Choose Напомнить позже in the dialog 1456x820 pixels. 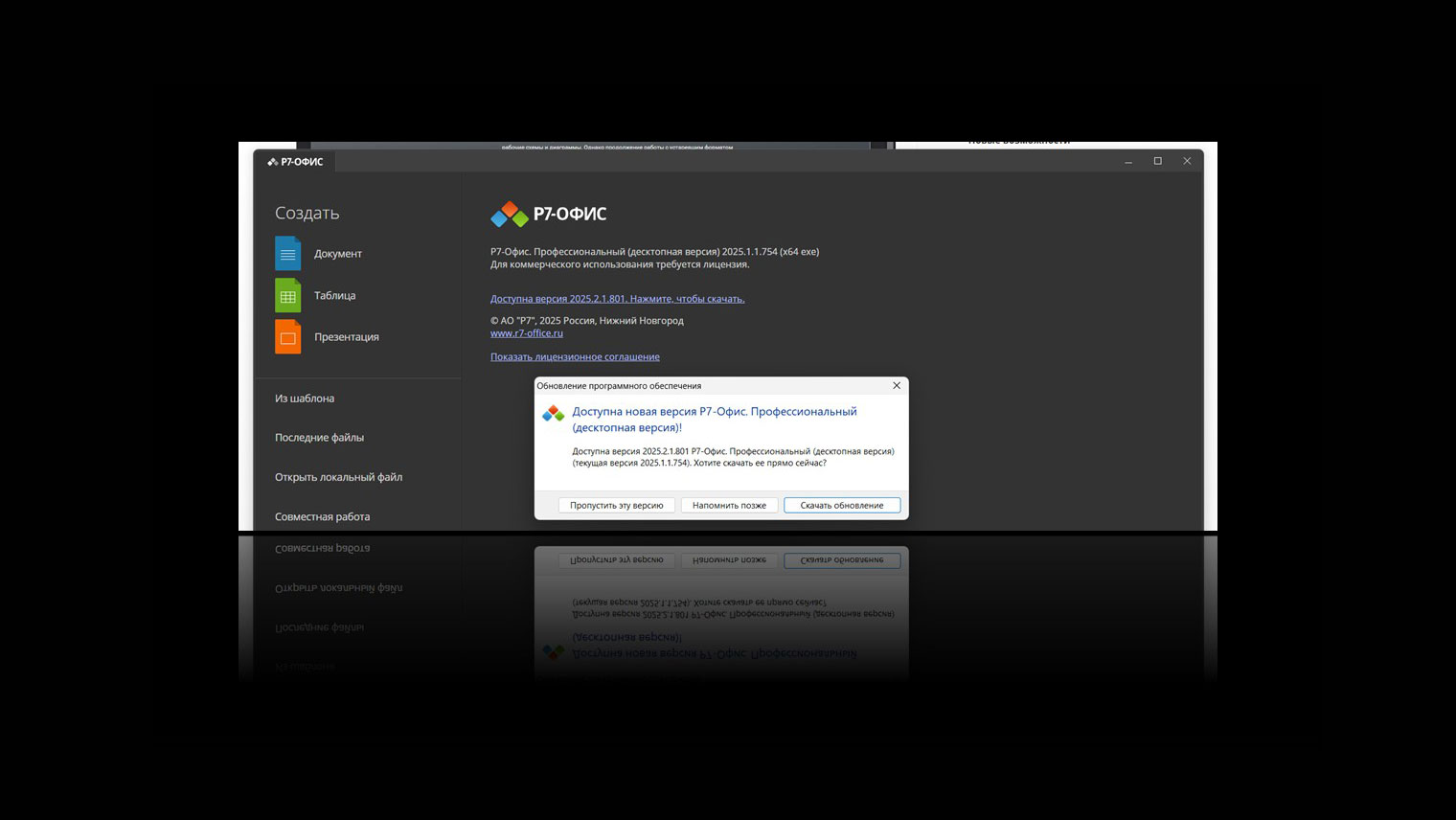(x=729, y=505)
